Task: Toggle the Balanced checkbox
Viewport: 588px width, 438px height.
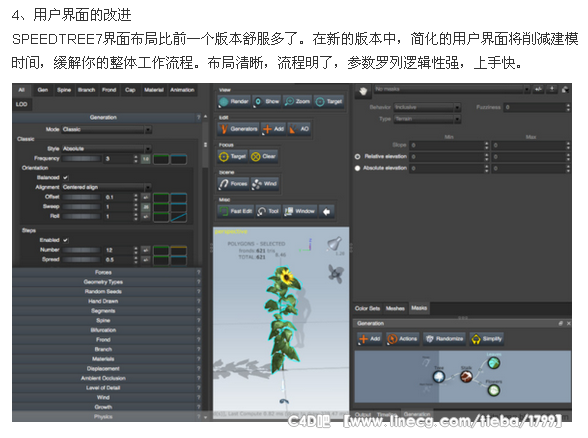Action: (x=66, y=177)
